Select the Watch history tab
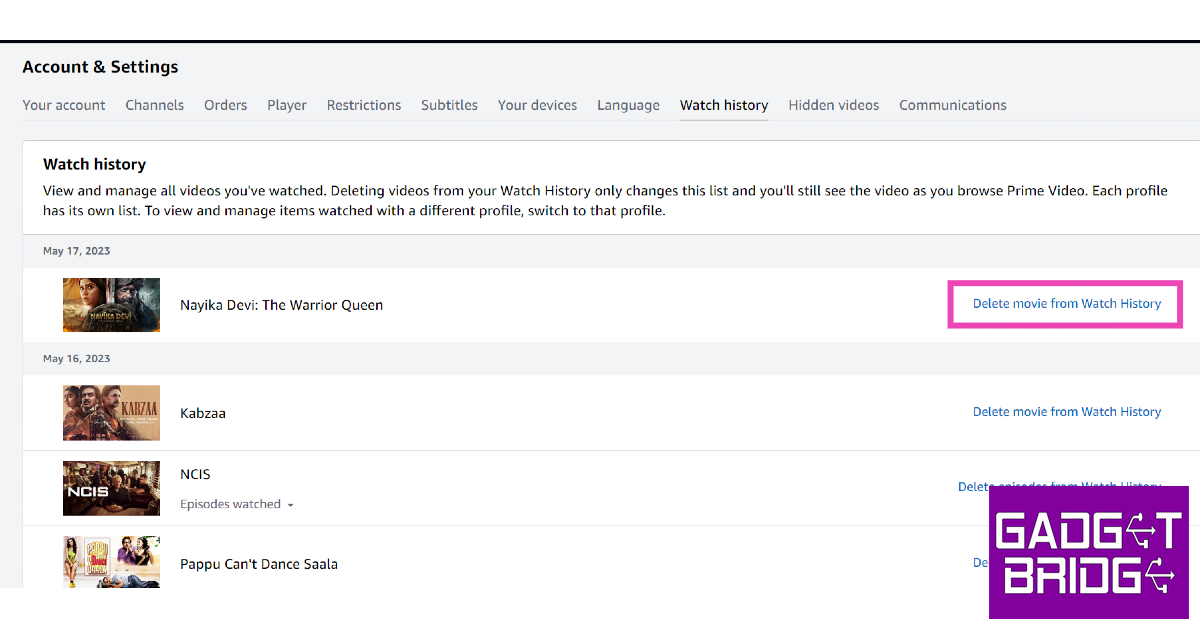 pos(723,105)
